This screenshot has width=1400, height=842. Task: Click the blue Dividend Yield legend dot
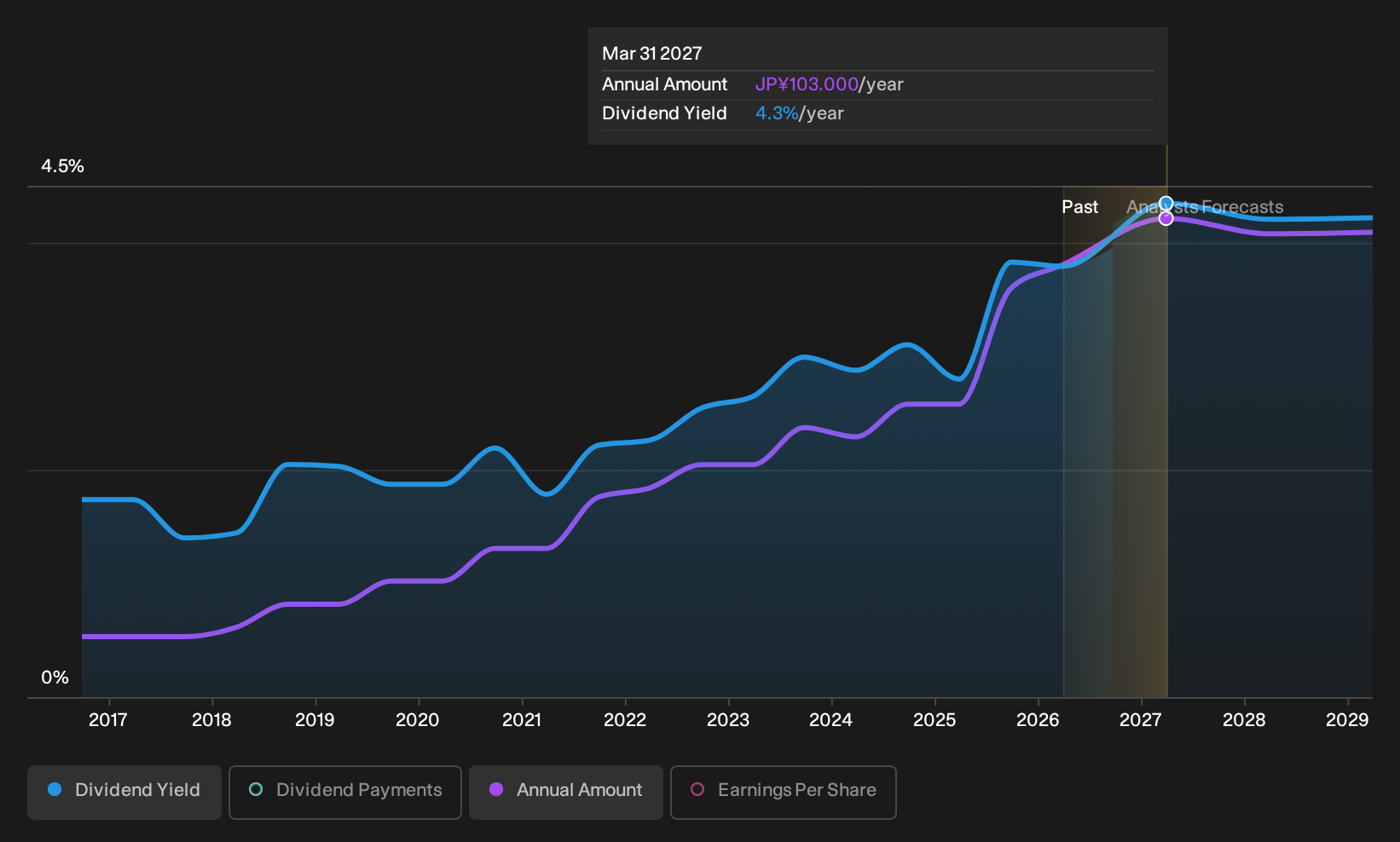pyautogui.click(x=55, y=789)
